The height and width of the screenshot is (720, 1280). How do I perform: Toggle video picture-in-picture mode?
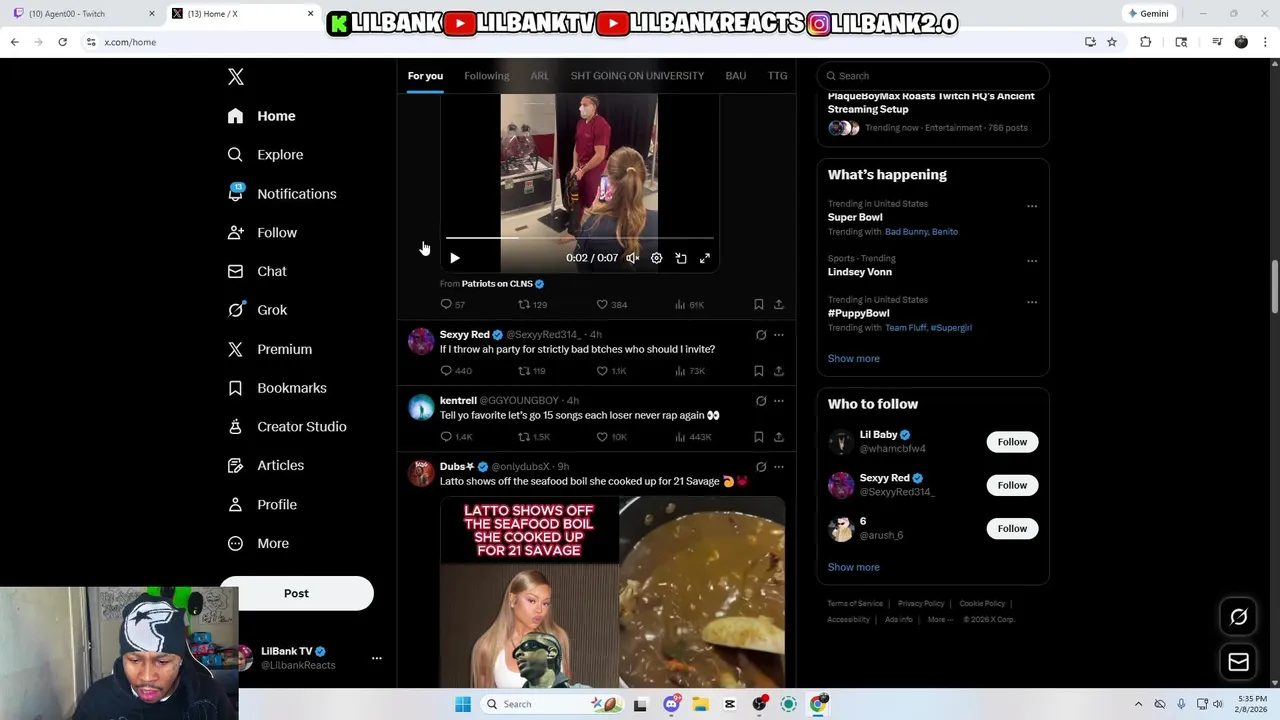pyautogui.click(x=681, y=258)
